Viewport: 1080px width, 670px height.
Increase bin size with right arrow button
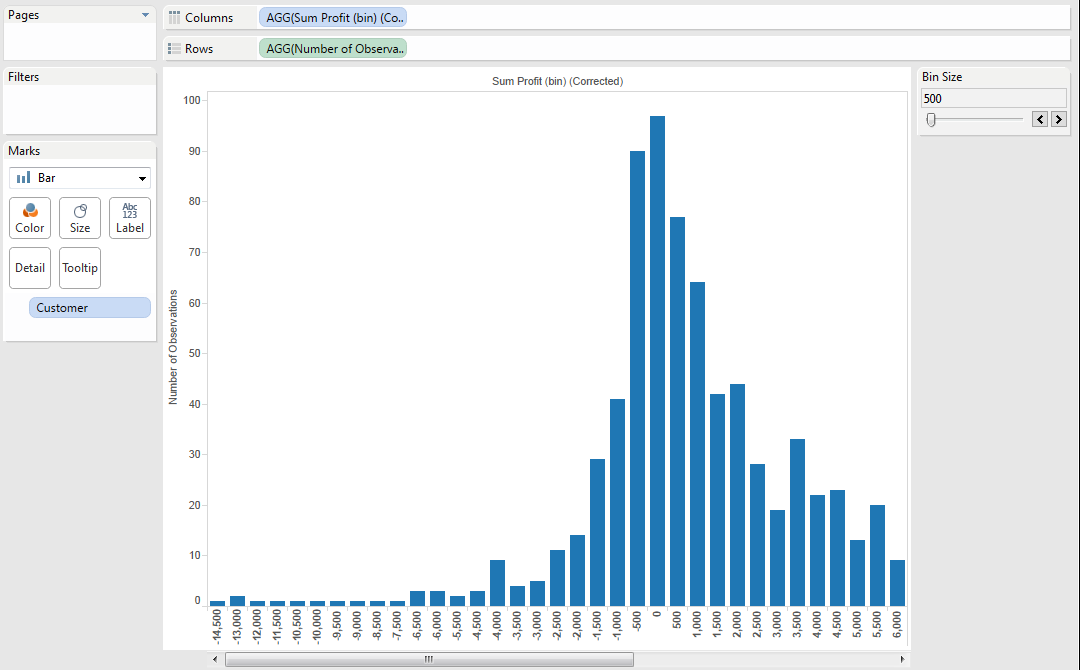click(1058, 118)
